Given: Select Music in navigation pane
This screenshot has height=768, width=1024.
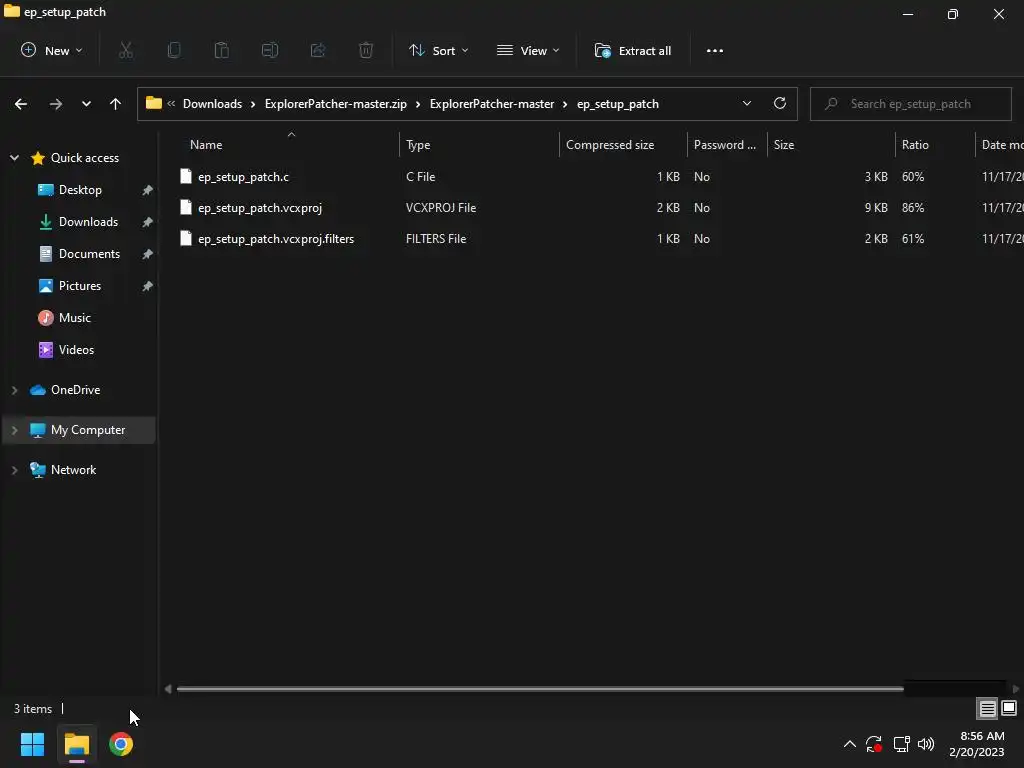Looking at the screenshot, I should coord(74,318).
